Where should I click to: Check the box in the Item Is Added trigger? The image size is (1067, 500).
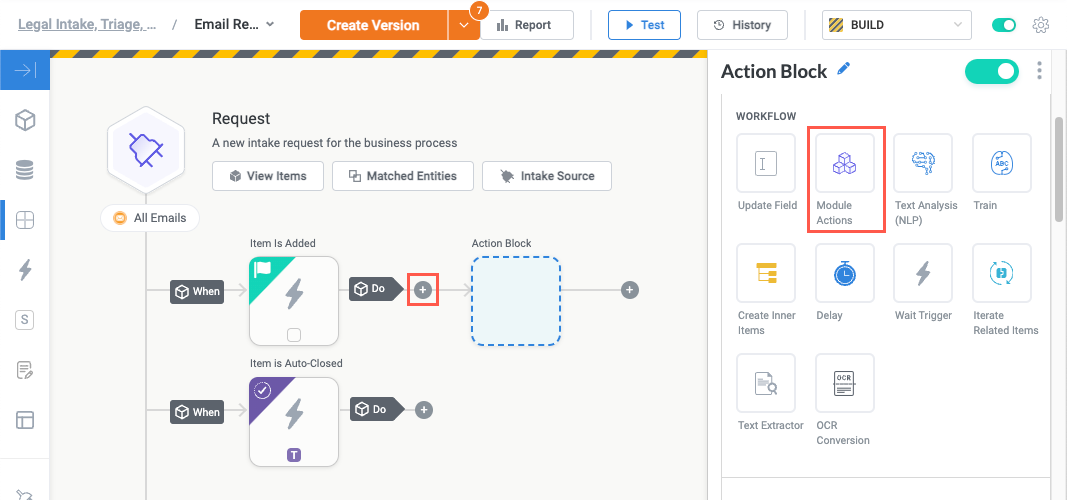point(294,334)
